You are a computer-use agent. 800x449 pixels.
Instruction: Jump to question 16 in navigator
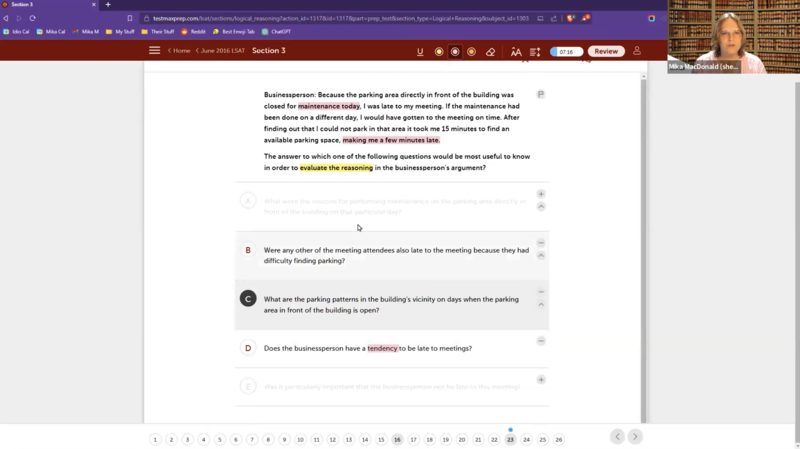(x=397, y=439)
